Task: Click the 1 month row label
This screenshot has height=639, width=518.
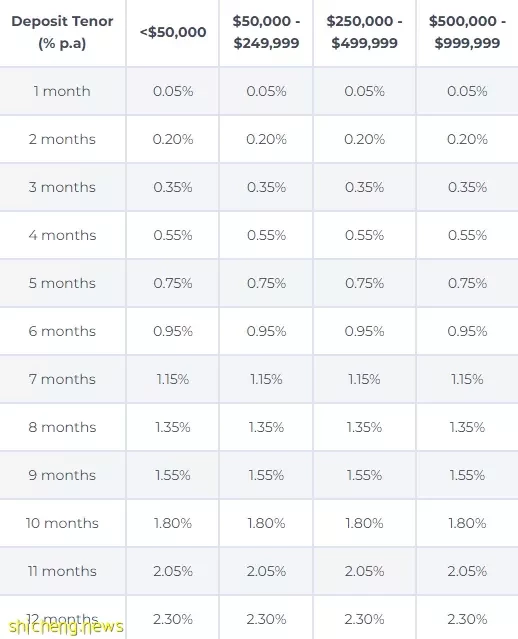Action: click(62, 91)
